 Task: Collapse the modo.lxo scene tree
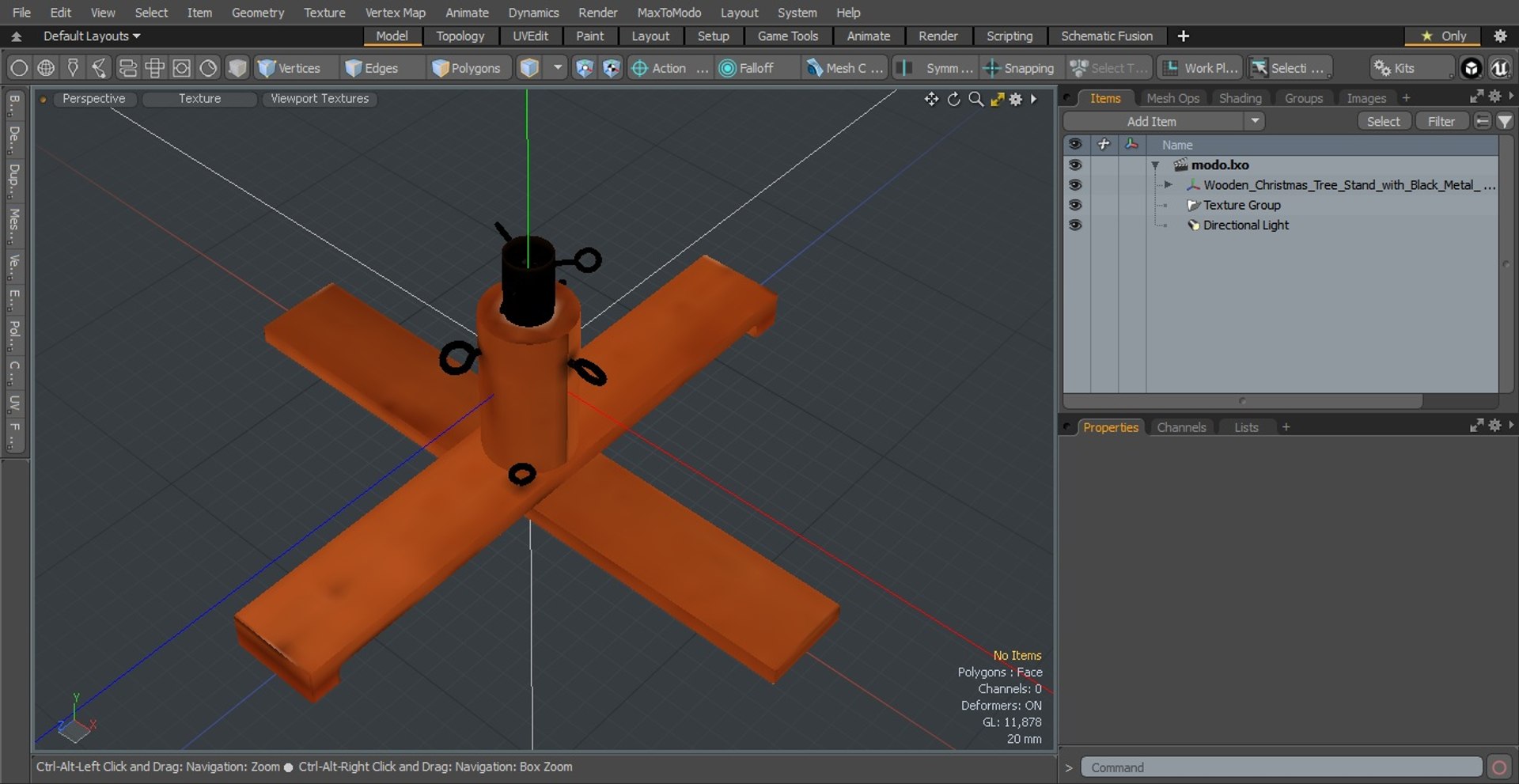pyautogui.click(x=1155, y=165)
